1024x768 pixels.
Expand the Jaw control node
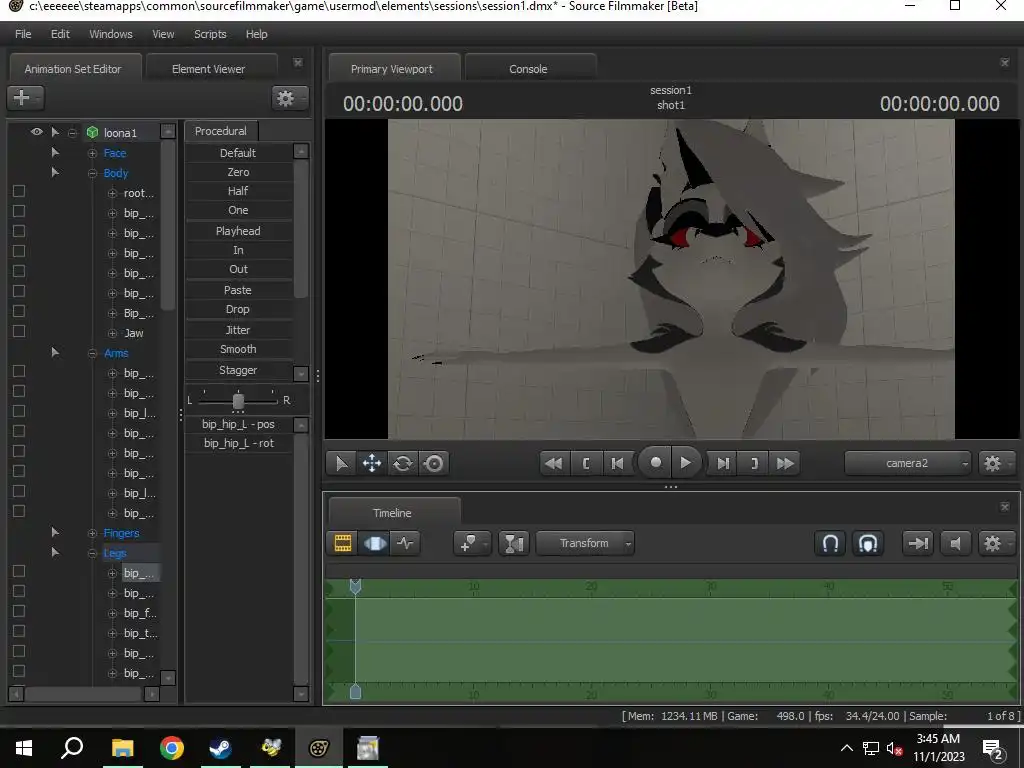[112, 334]
